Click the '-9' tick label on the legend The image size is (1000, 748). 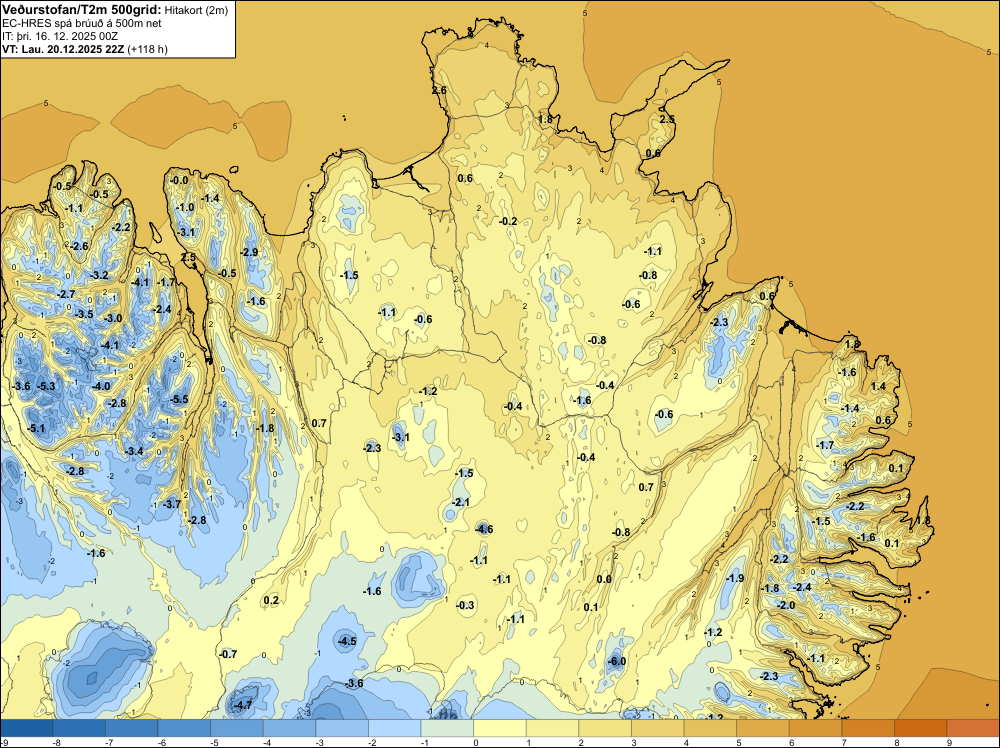coord(4,742)
